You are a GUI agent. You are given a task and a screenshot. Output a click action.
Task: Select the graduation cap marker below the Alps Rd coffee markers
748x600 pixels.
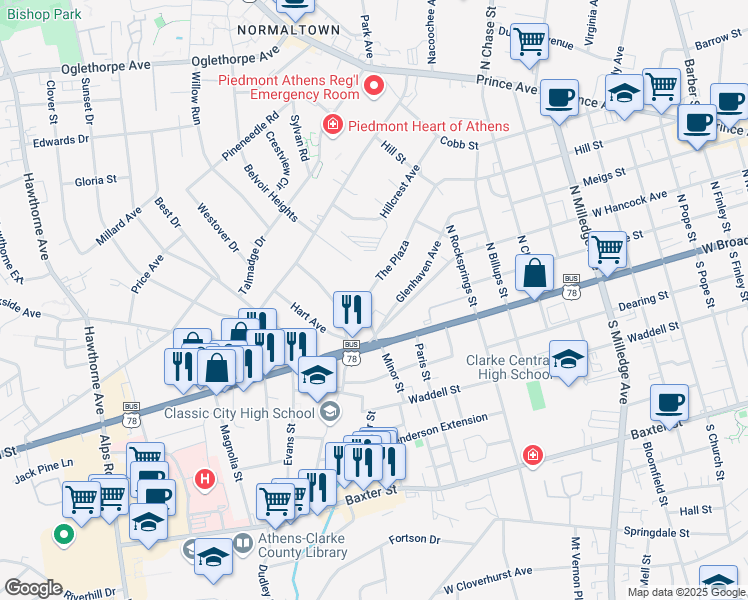pos(148,524)
